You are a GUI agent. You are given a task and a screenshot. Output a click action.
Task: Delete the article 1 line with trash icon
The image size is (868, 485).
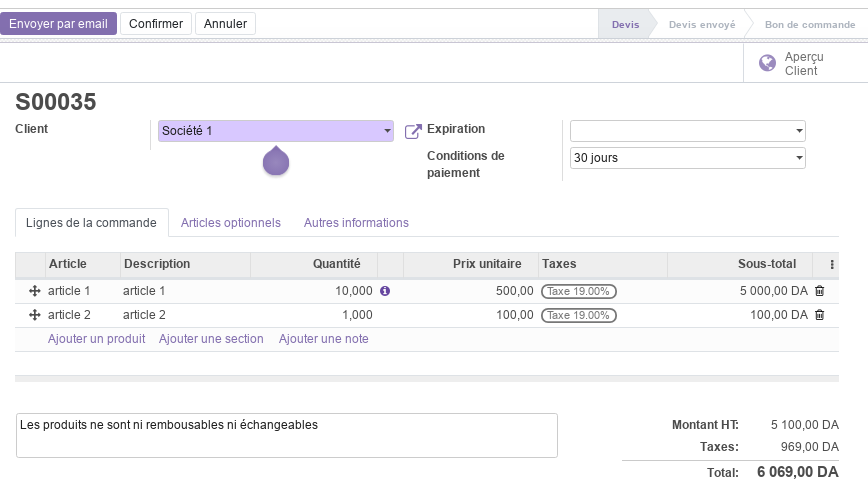click(x=820, y=291)
